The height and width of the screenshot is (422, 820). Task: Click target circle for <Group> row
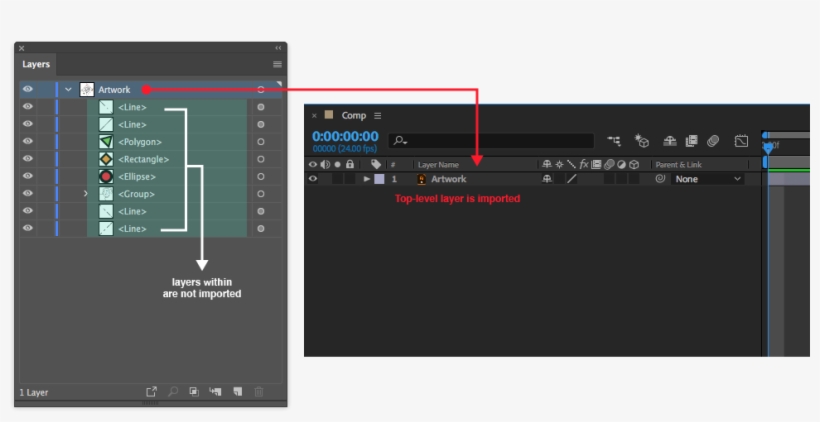(260, 193)
